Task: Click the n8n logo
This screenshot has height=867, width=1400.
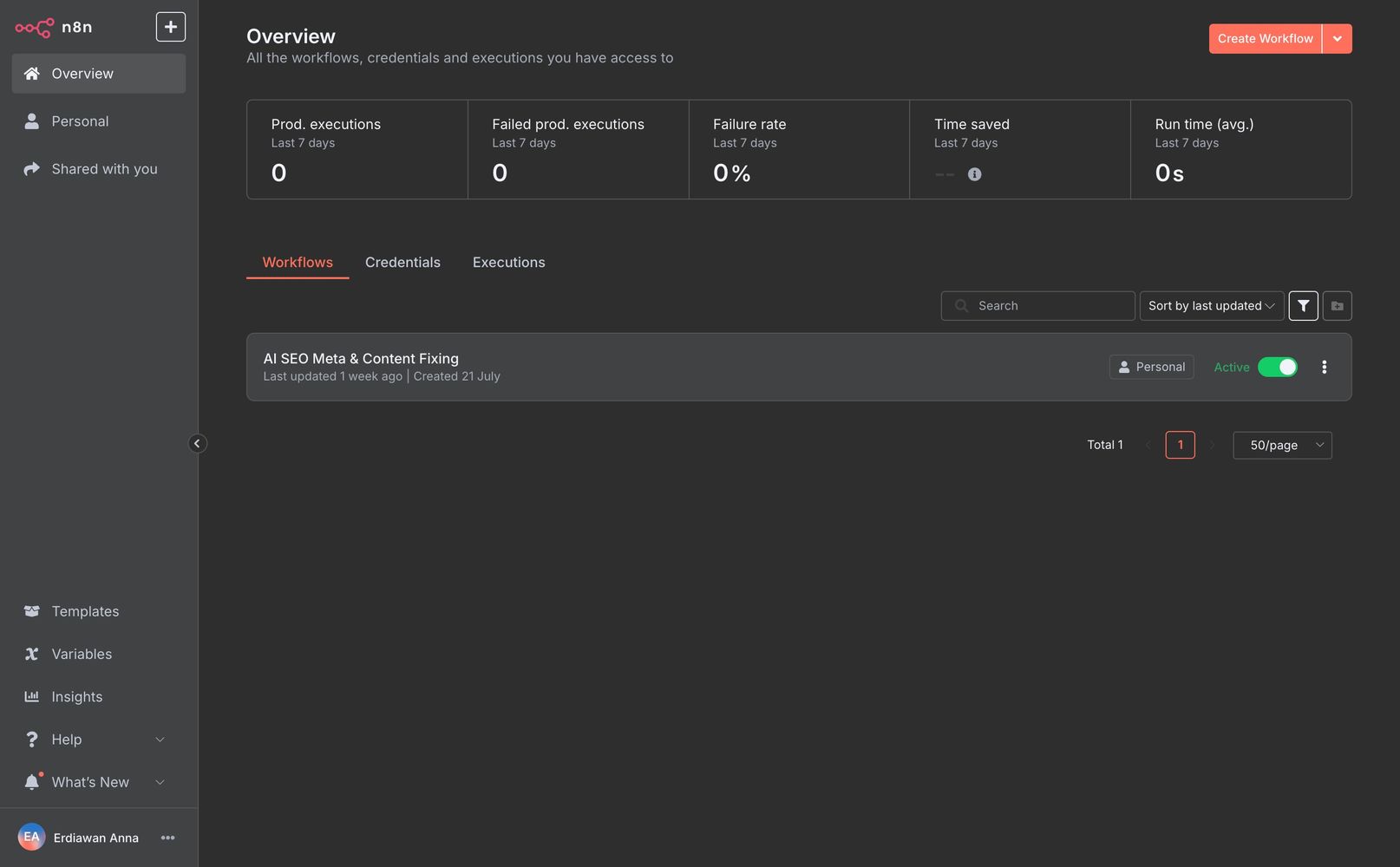Action: pos(54,28)
